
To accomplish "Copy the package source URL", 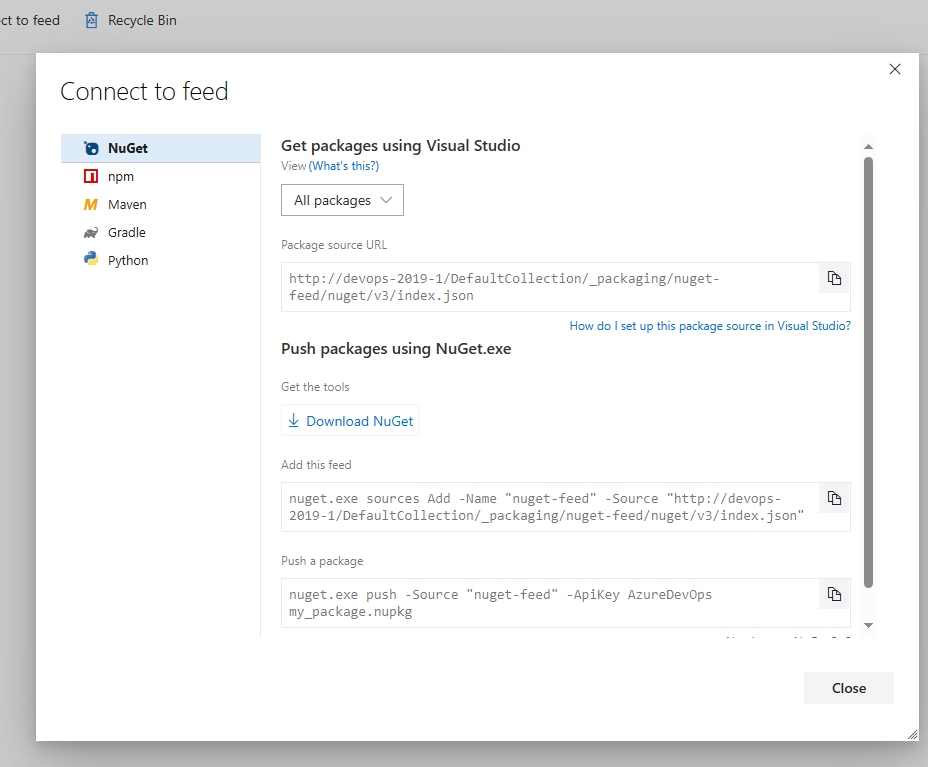I will pyautogui.click(x=834, y=278).
